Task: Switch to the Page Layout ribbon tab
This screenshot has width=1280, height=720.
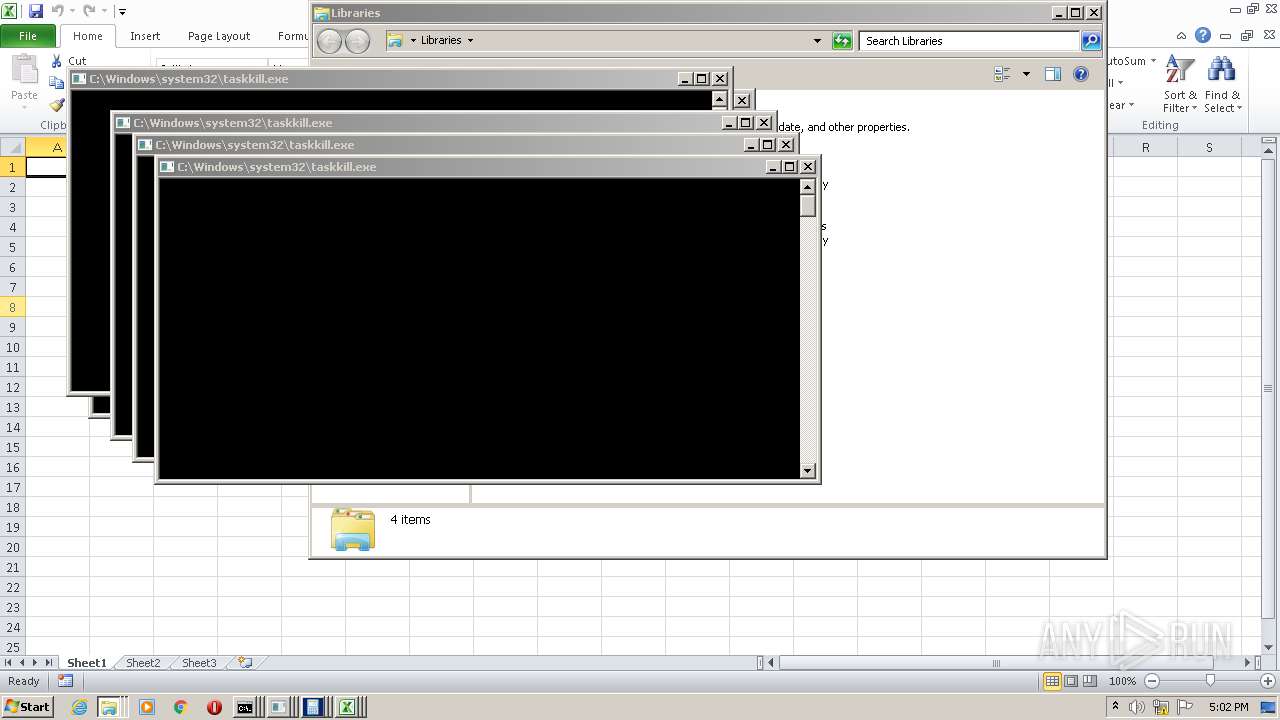Action: (219, 36)
